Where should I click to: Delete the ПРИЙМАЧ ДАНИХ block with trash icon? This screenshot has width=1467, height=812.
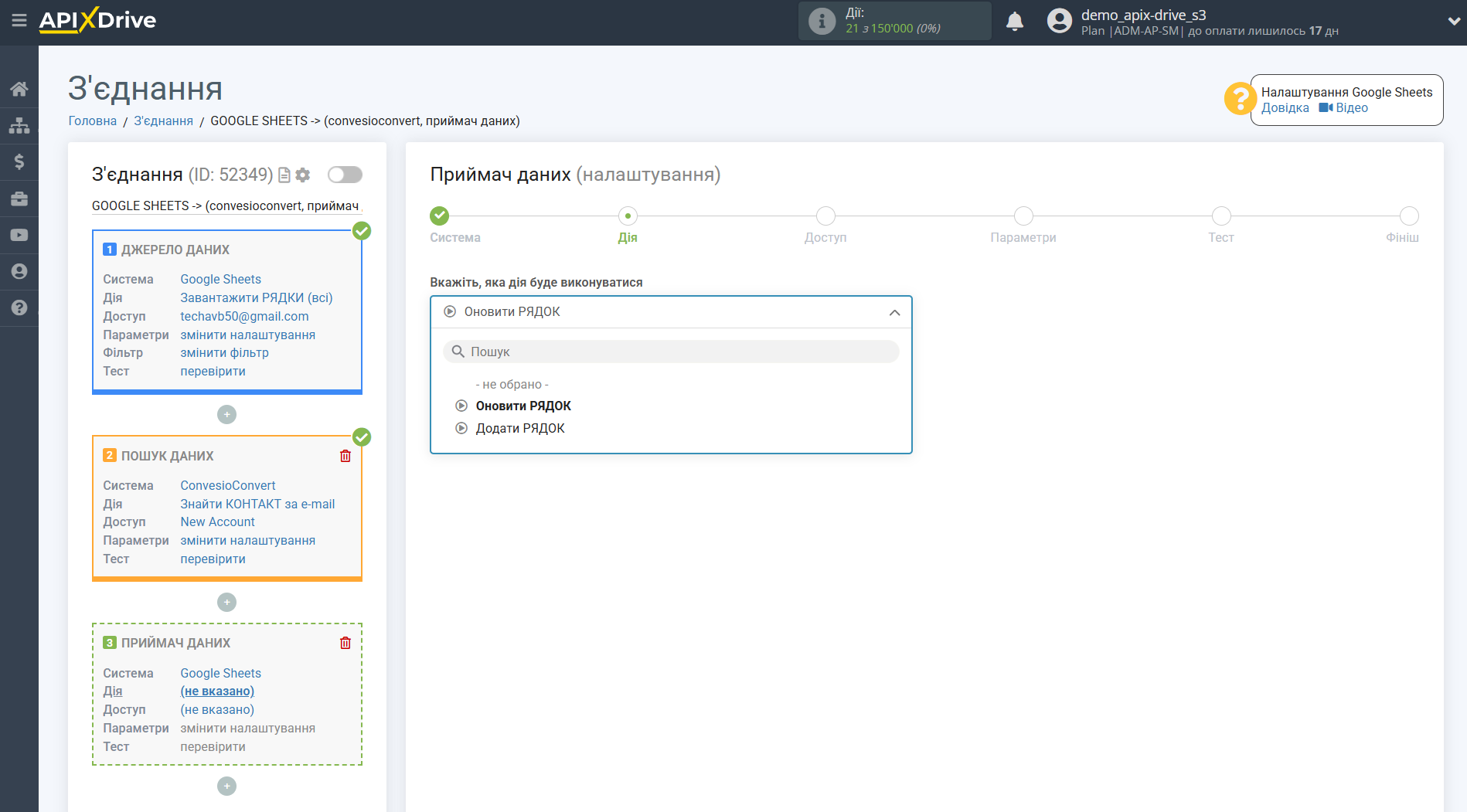click(x=345, y=643)
